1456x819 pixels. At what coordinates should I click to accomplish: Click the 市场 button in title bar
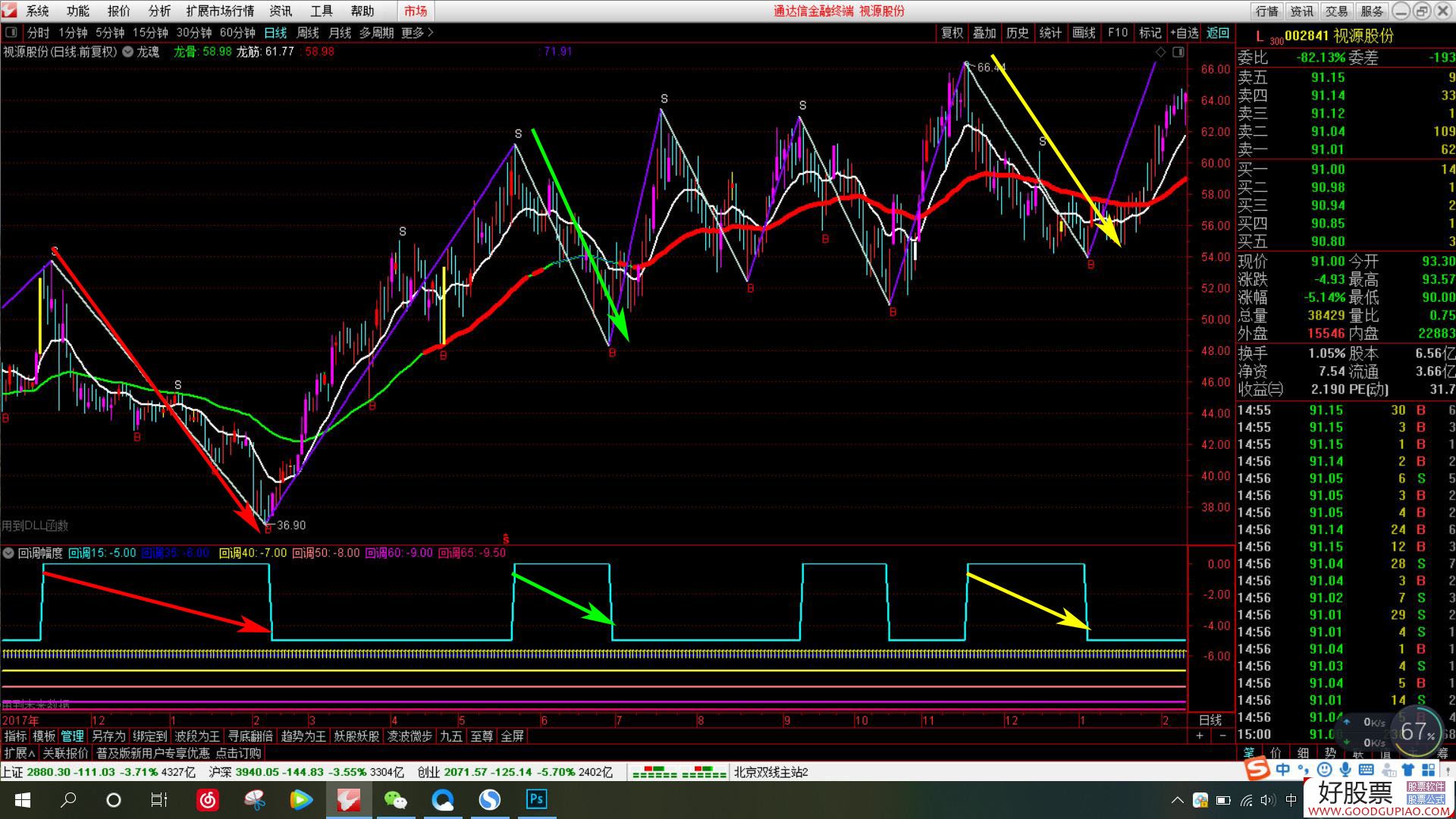416,11
